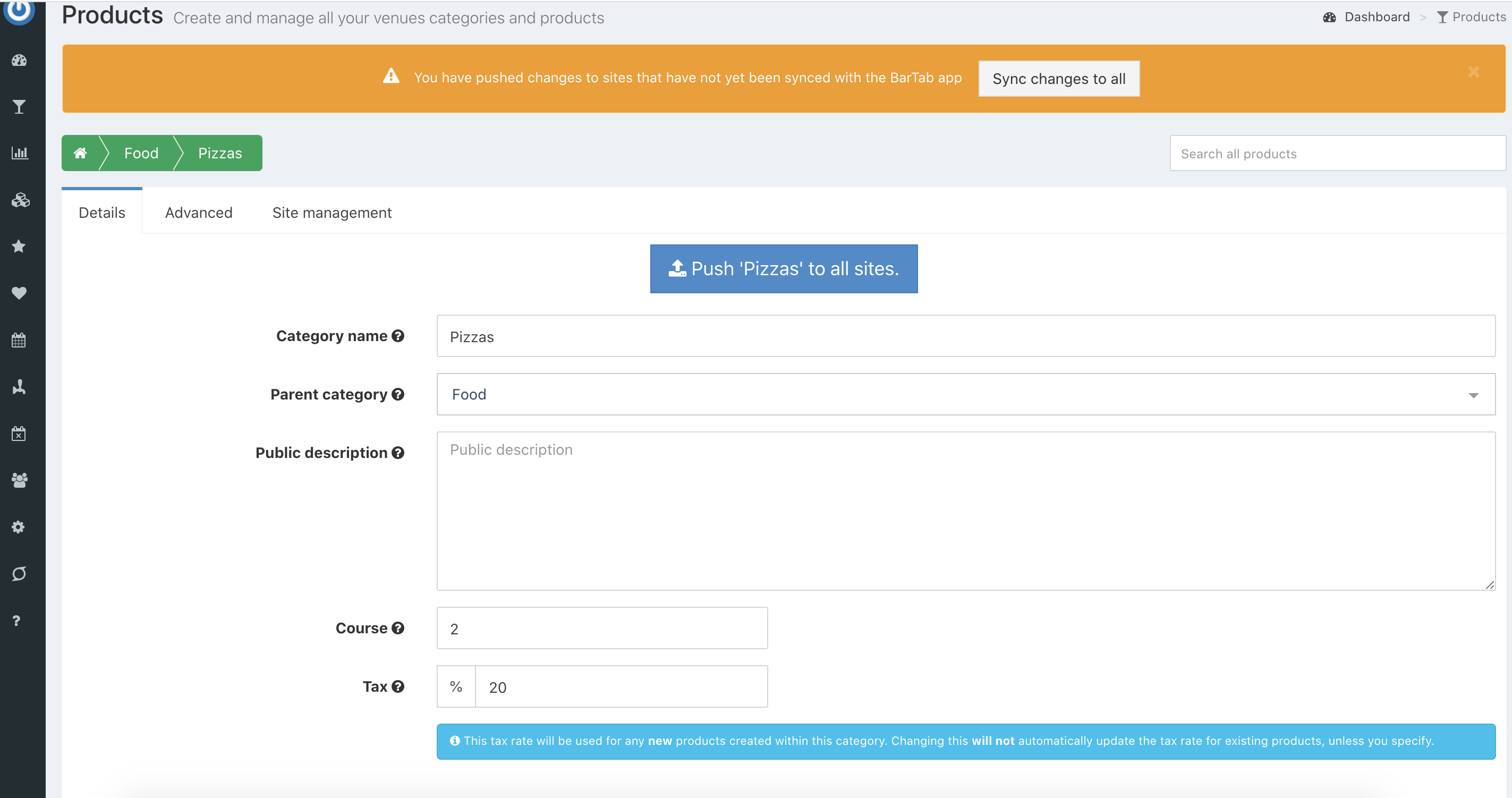Click the Search all products field
Viewport: 1512px width, 798px height.
pos(1337,154)
